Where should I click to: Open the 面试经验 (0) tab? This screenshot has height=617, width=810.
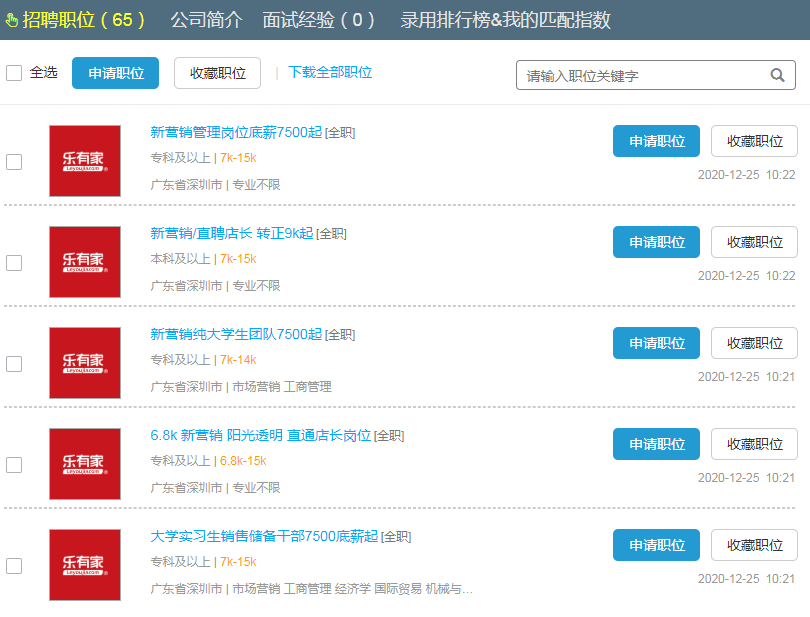coord(319,20)
